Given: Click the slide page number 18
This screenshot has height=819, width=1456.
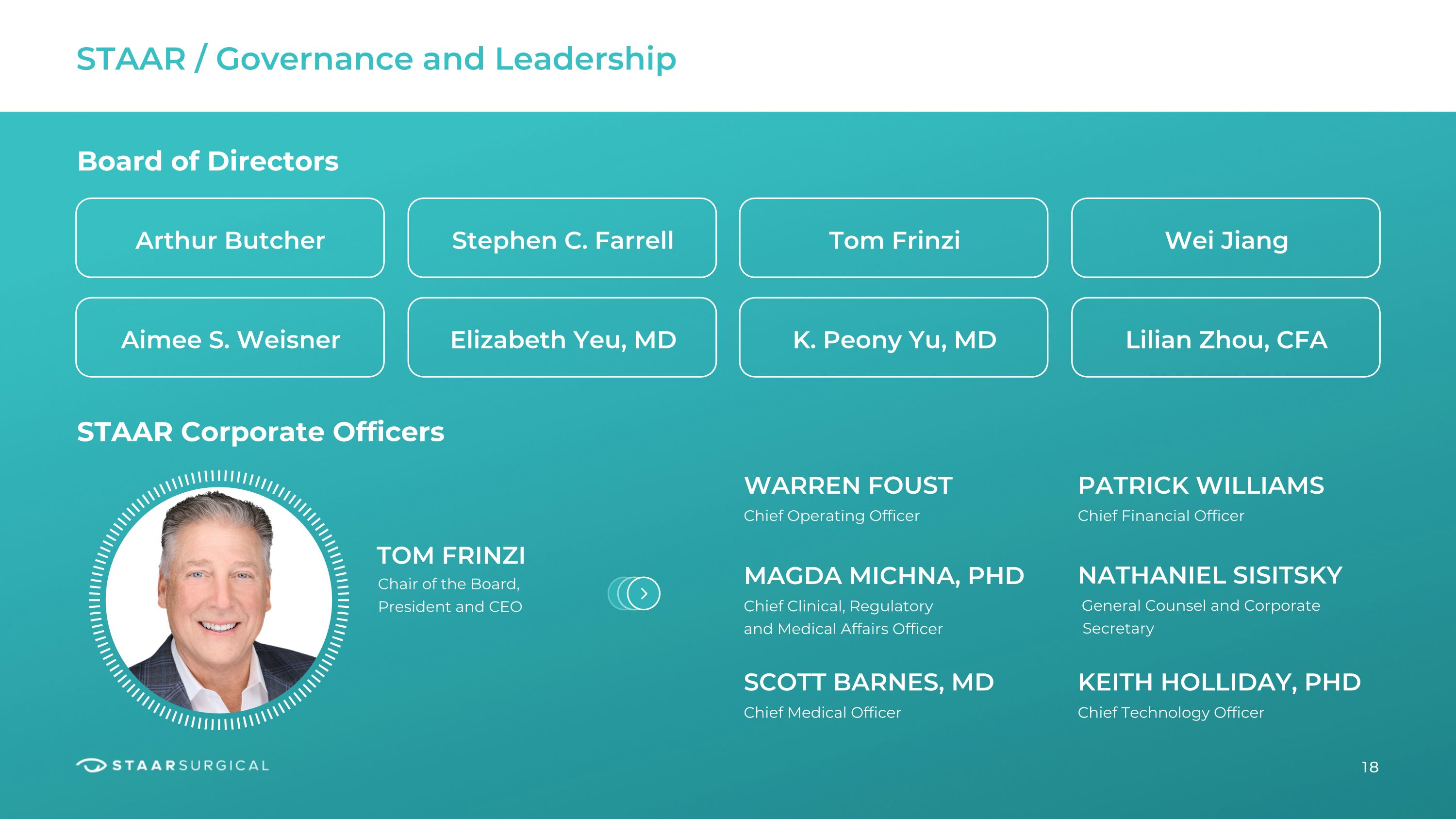Looking at the screenshot, I should coord(1370,767).
